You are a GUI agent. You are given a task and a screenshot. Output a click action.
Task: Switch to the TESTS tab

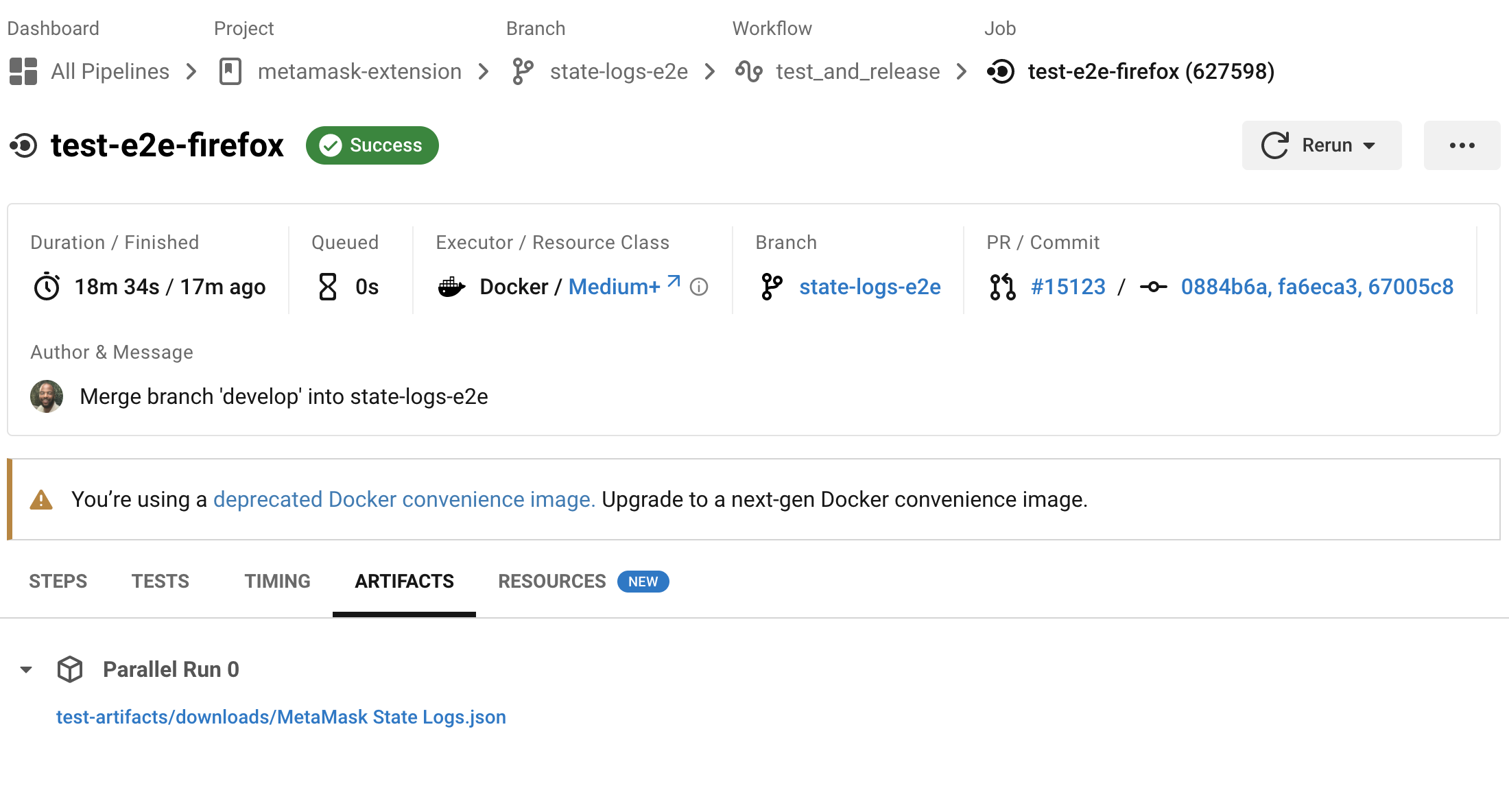(x=160, y=582)
